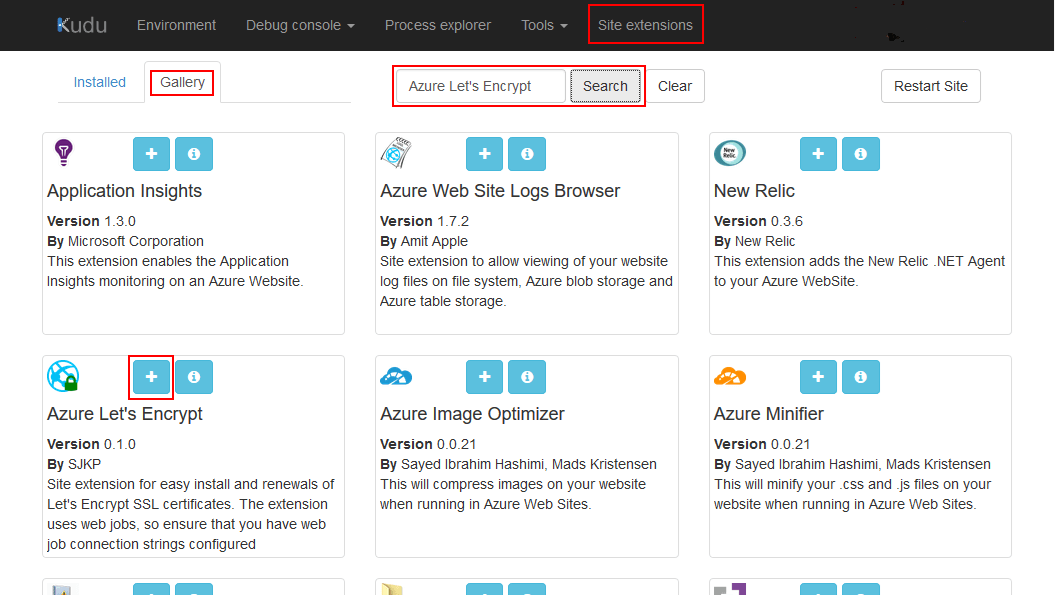Open Azure Minifier info
This screenshot has height=595, width=1055.
[x=861, y=377]
